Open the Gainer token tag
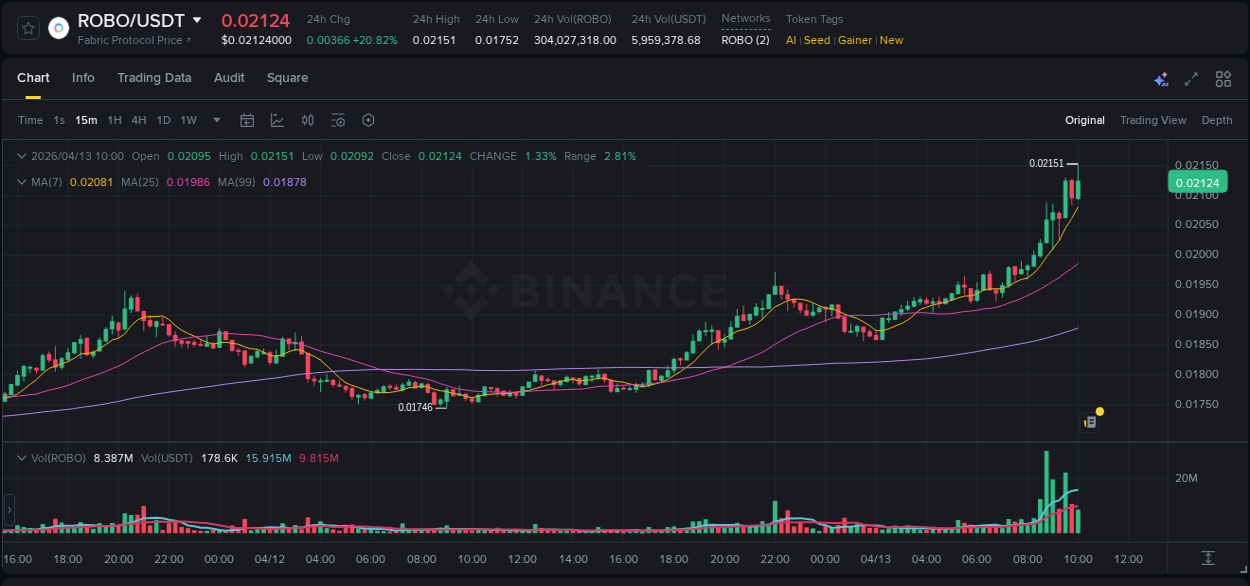The width and height of the screenshot is (1250, 586). pos(855,40)
